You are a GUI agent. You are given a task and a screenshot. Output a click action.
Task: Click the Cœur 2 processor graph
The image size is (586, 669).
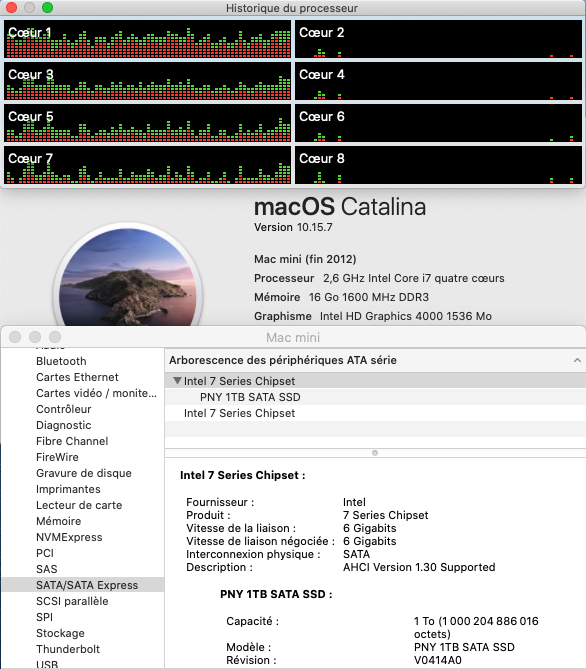click(x=439, y=39)
